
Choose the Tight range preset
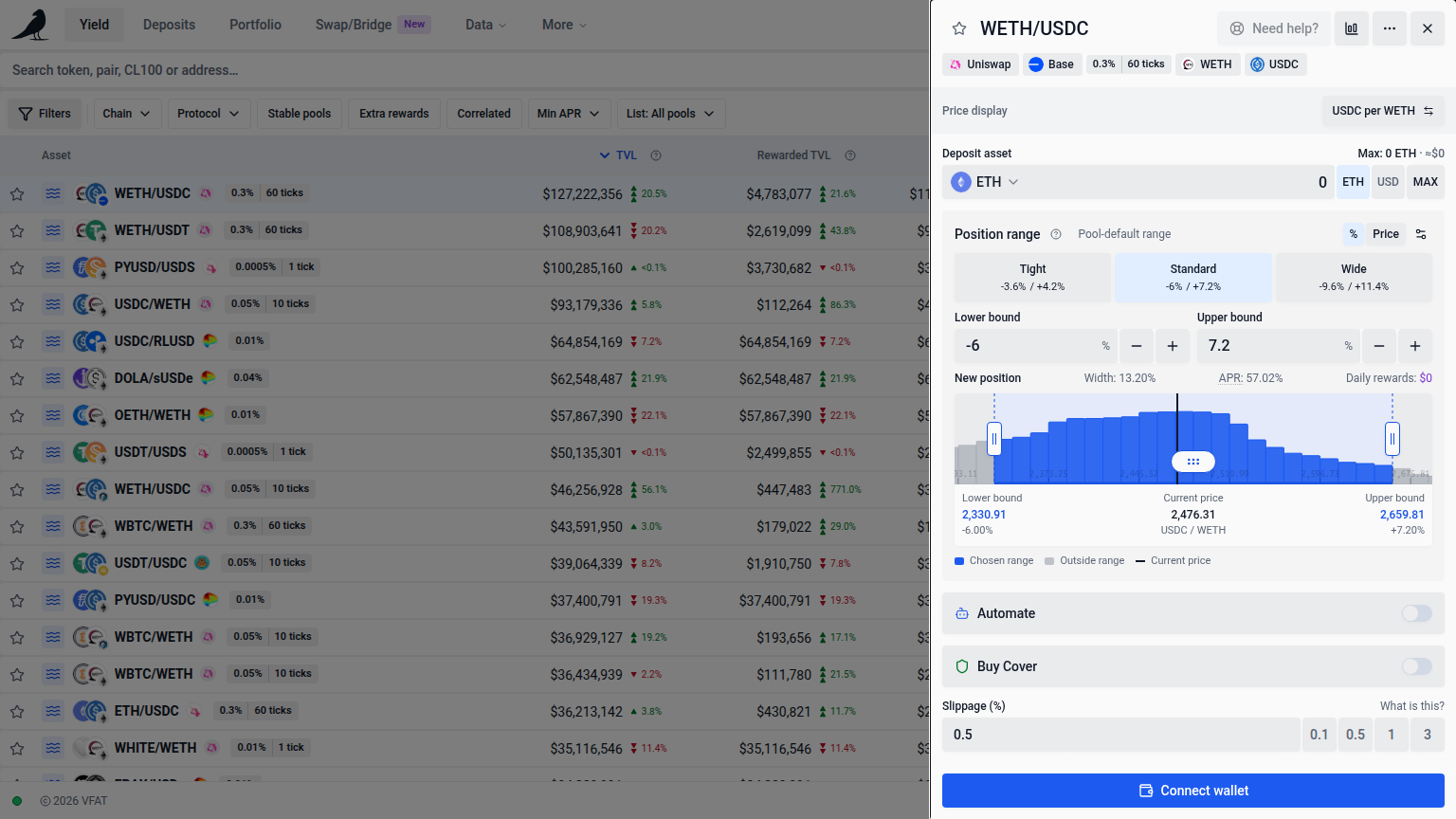pyautogui.click(x=1032, y=277)
